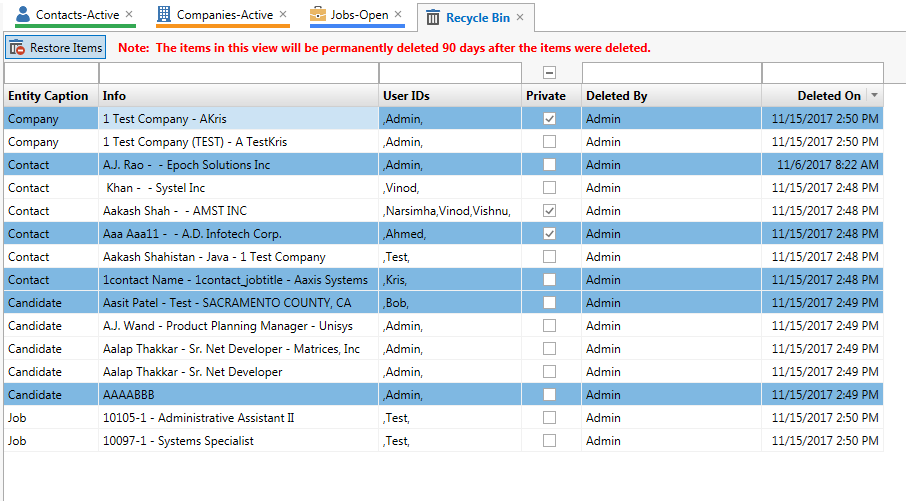Click the Jobs-Open briefcase icon
The image size is (906, 501).
click(318, 14)
